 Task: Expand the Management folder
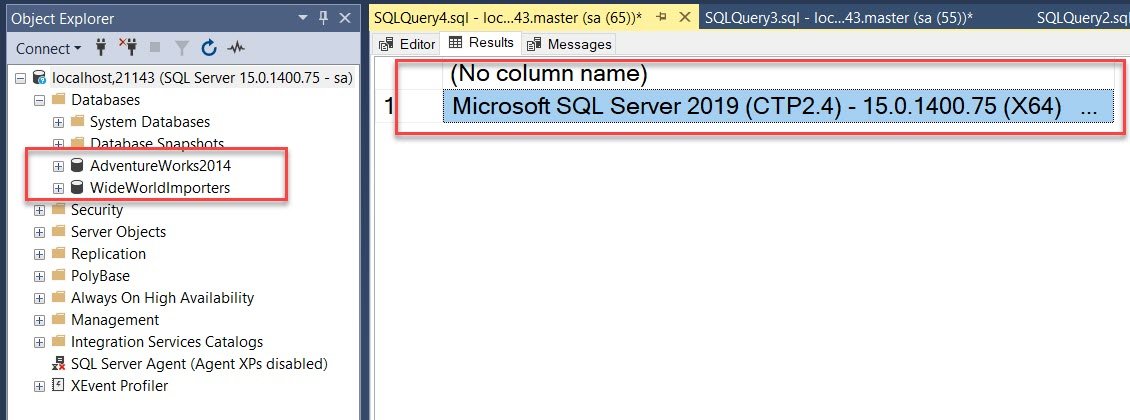(x=40, y=320)
